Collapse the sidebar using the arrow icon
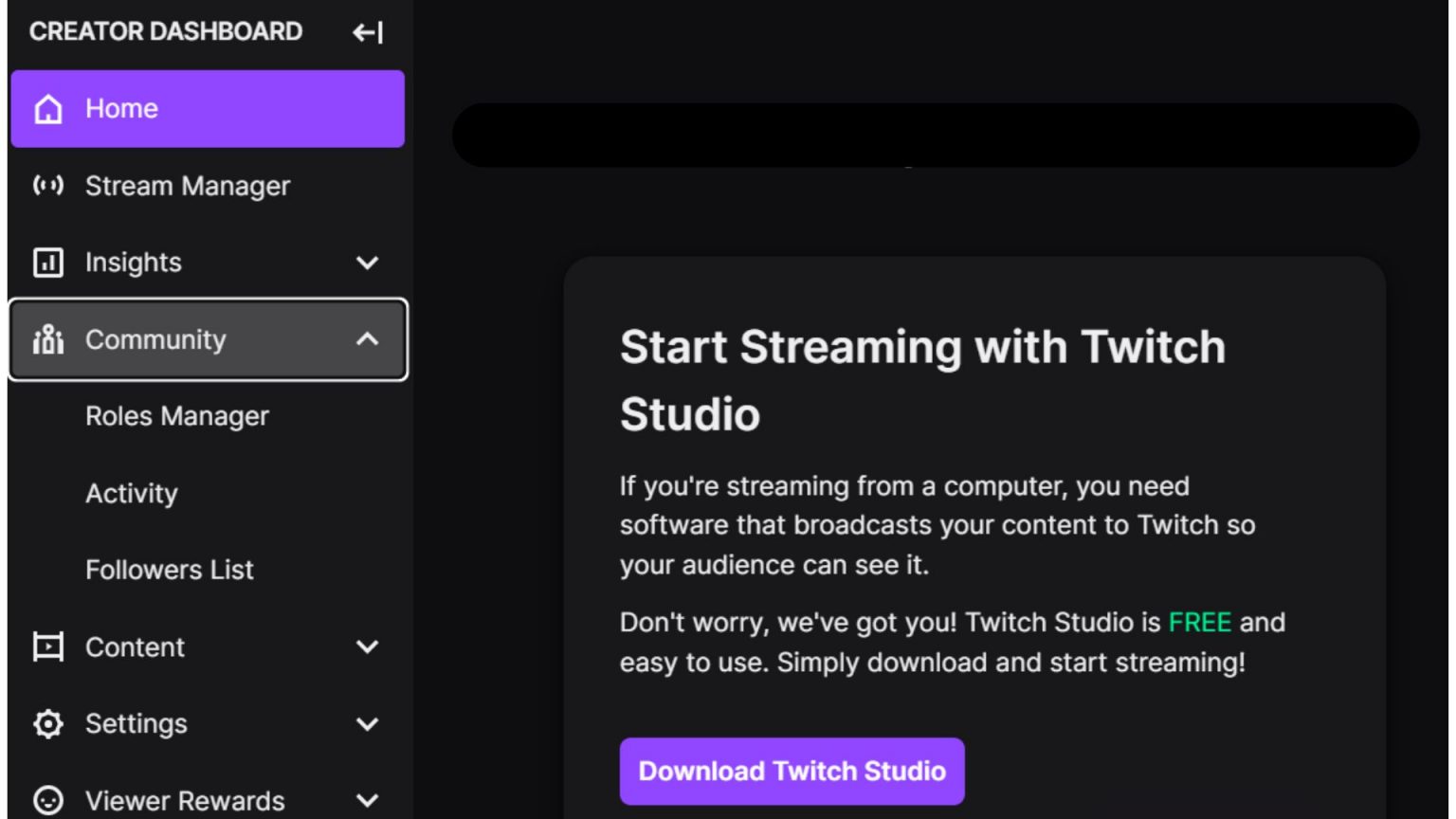Image resolution: width=1456 pixels, height=819 pixels. [369, 31]
